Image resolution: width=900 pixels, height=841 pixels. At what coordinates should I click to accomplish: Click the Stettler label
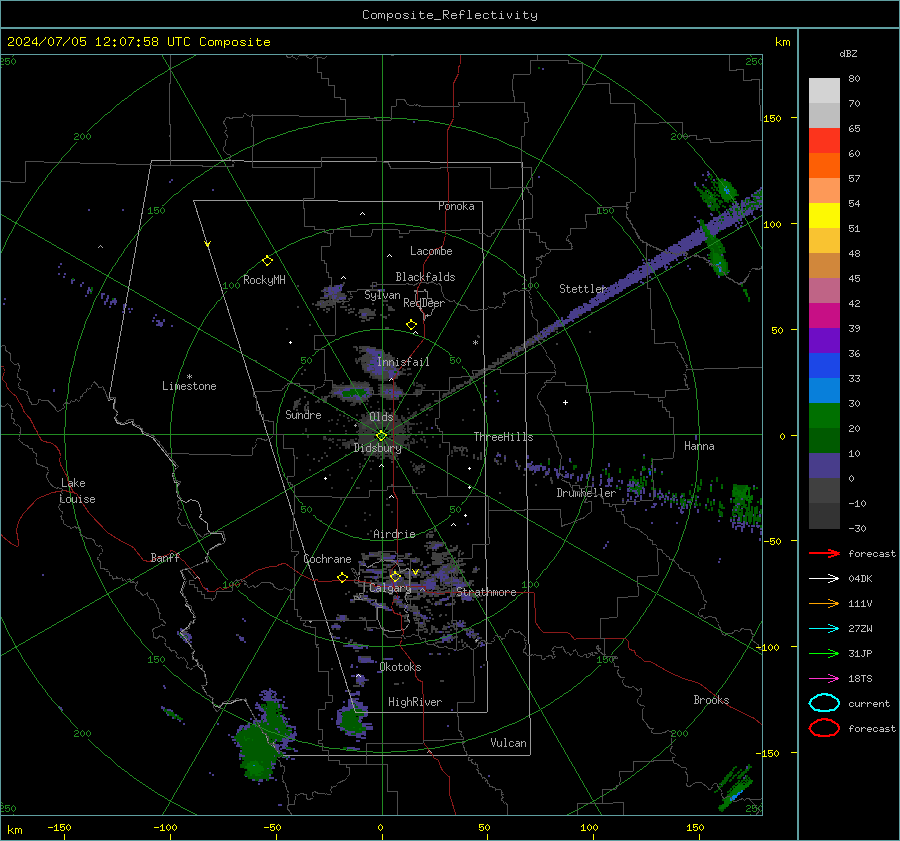pos(583,289)
